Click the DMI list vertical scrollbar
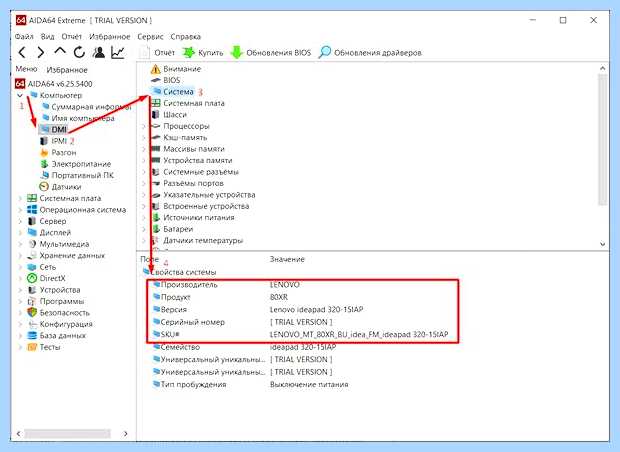The height and width of the screenshot is (452, 620). 602,140
